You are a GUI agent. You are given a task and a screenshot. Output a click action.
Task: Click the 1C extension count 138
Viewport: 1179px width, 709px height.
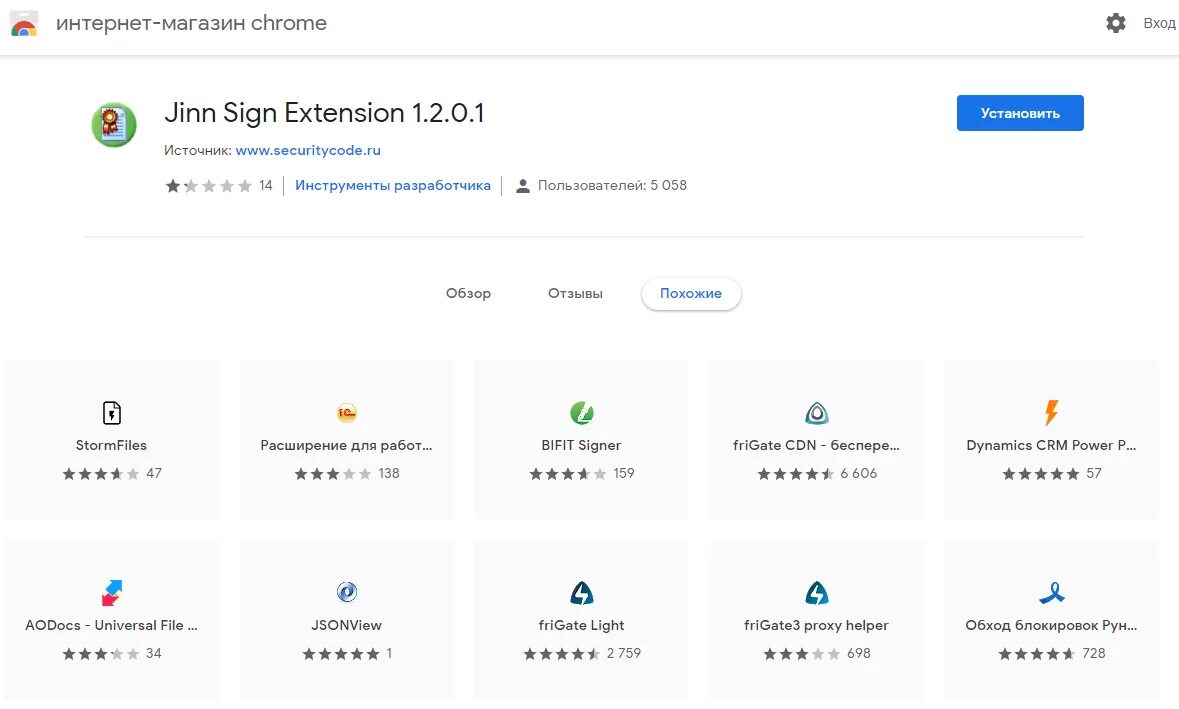[x=389, y=474]
